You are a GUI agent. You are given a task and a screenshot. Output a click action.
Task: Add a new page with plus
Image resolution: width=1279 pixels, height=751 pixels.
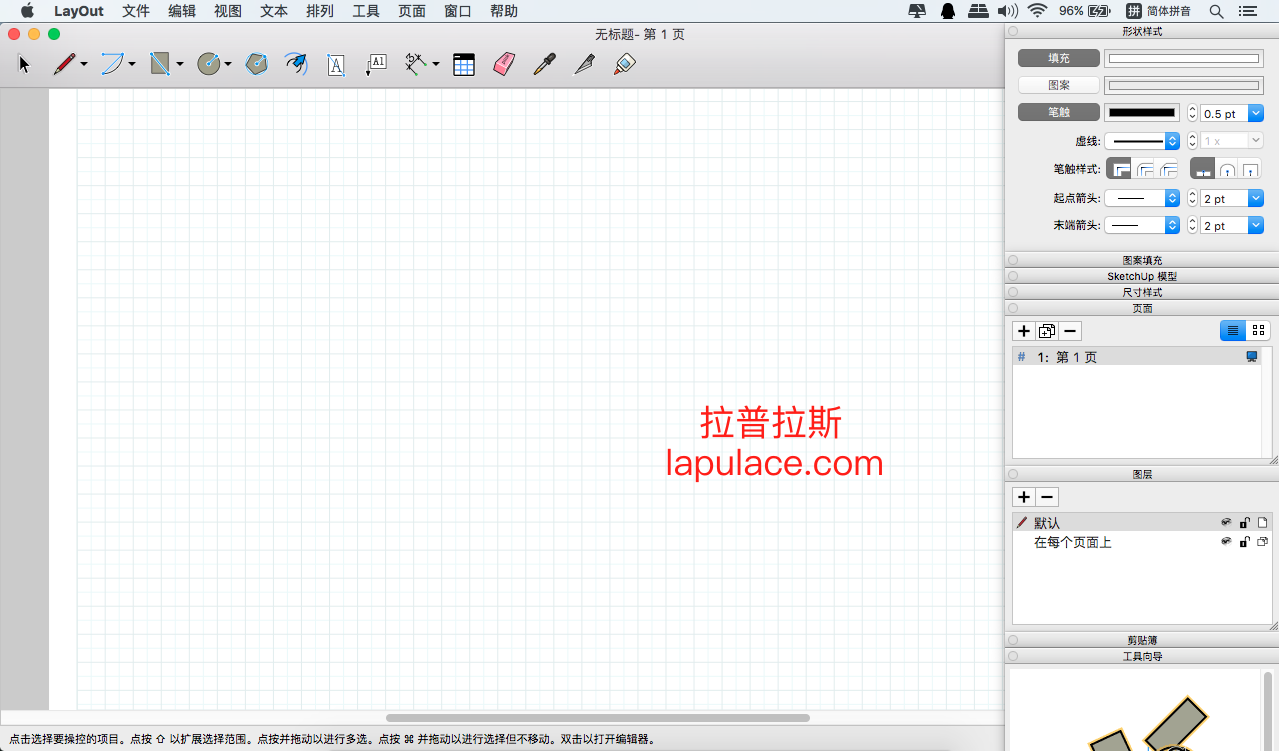coord(1024,331)
